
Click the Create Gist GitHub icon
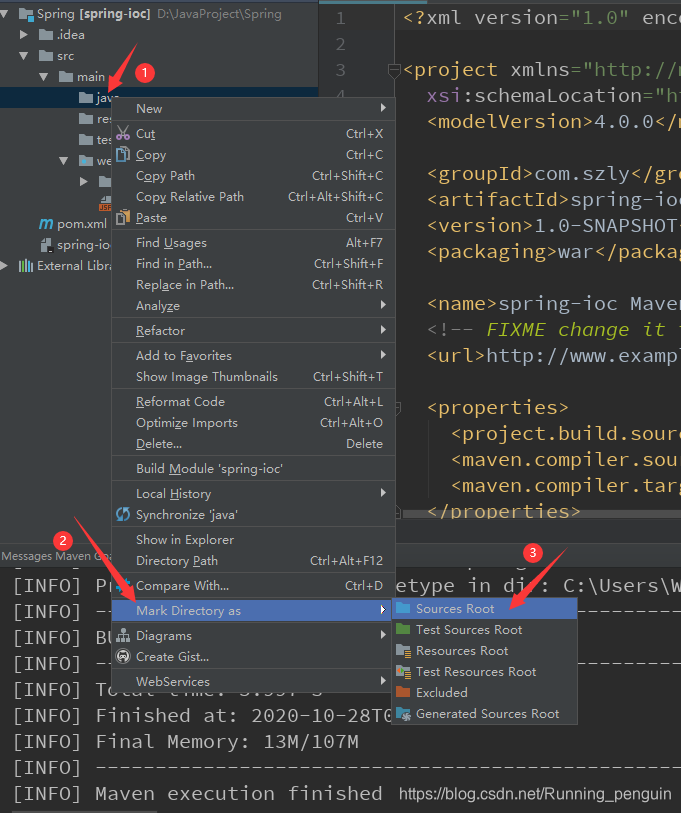(123, 656)
